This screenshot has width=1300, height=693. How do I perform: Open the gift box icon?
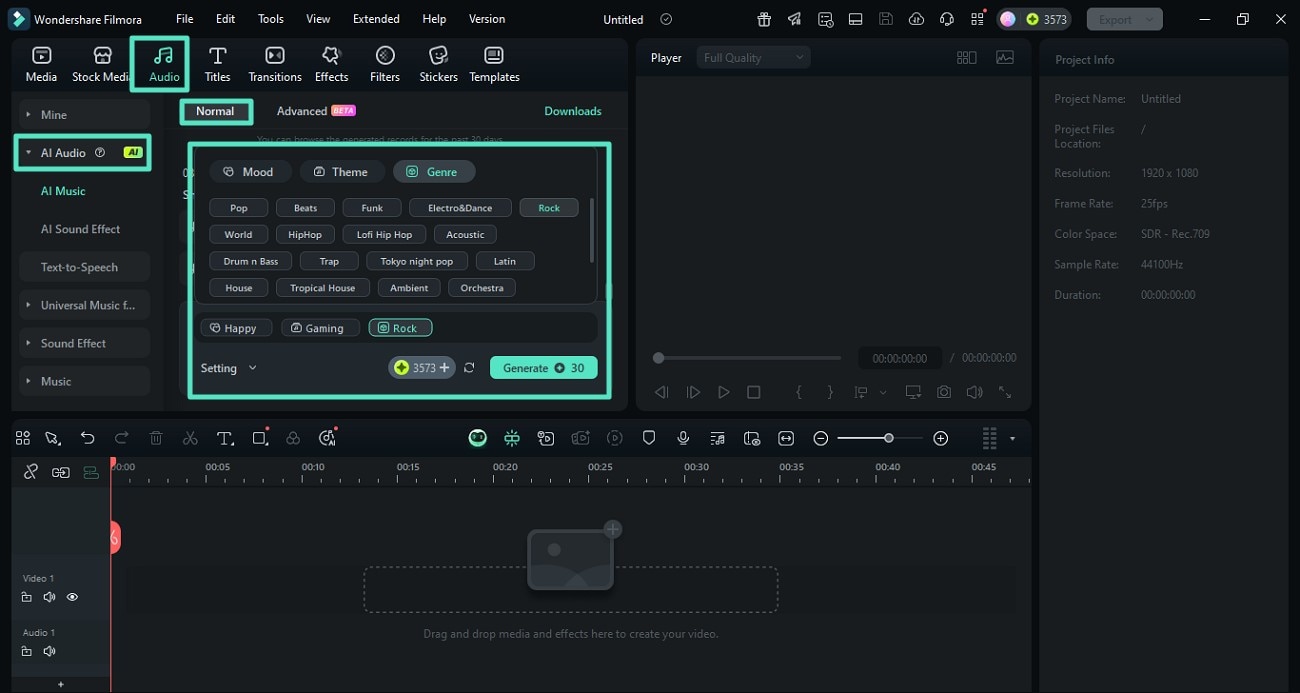(764, 19)
